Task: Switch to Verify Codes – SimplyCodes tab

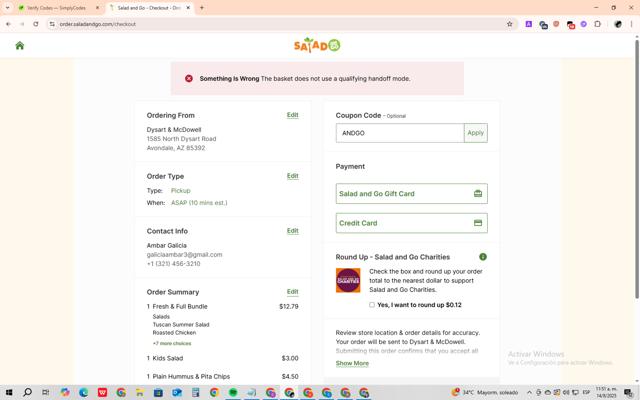Action: (x=57, y=8)
